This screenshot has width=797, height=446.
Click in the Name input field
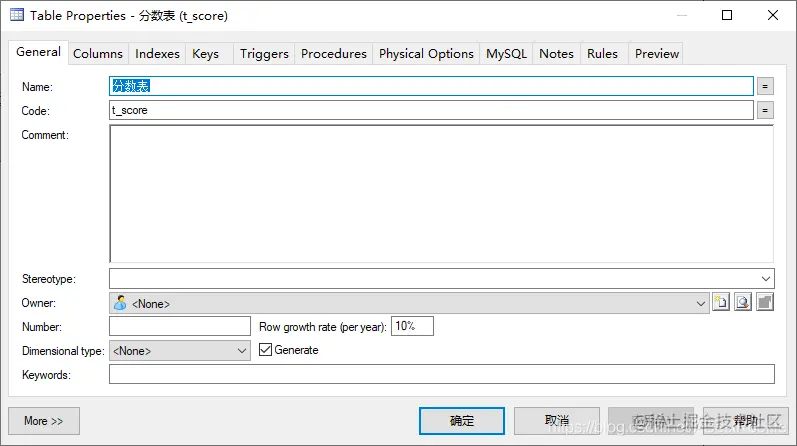click(431, 86)
